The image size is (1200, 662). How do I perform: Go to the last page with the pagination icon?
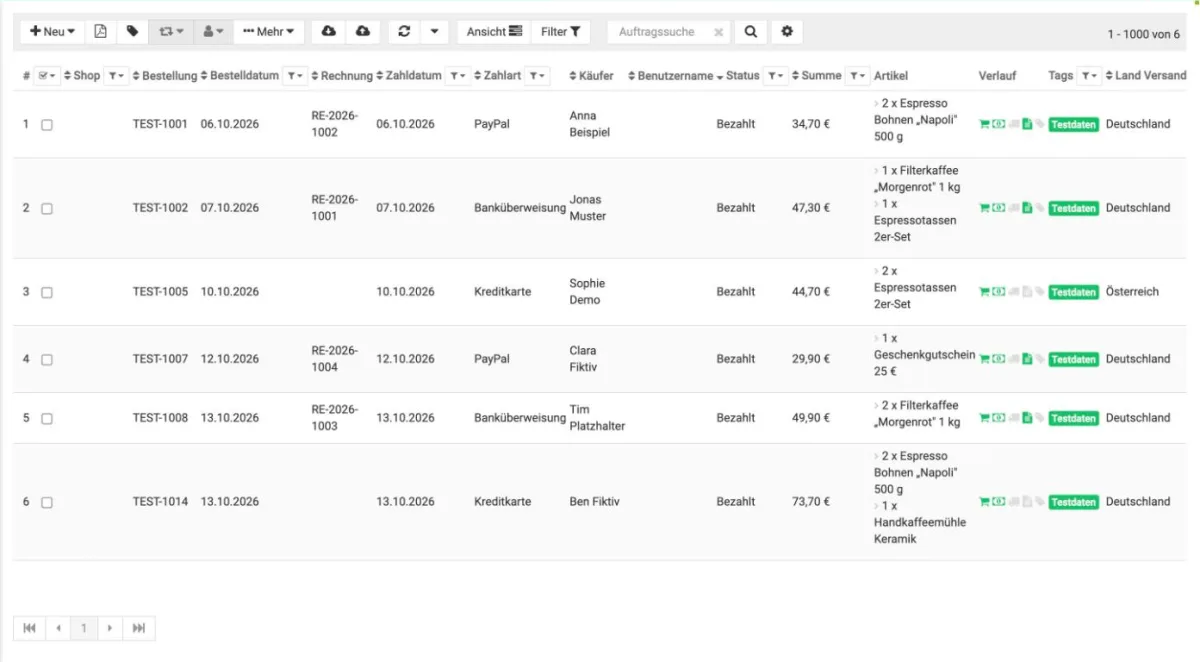[139, 628]
